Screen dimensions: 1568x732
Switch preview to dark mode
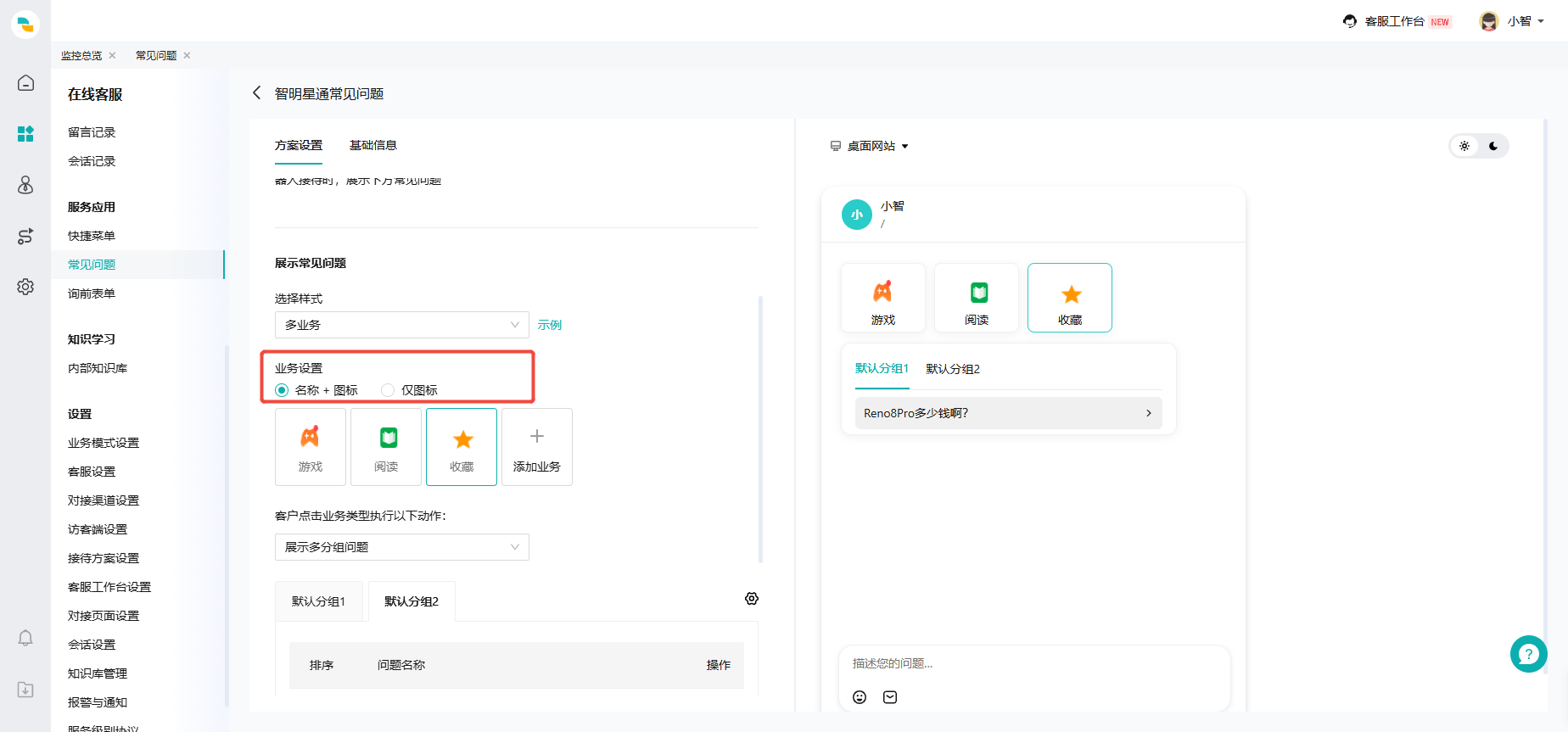pos(1493,146)
